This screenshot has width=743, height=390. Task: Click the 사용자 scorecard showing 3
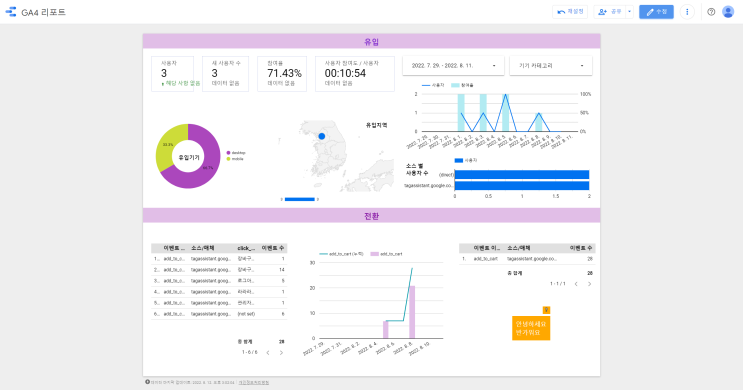coord(172,74)
